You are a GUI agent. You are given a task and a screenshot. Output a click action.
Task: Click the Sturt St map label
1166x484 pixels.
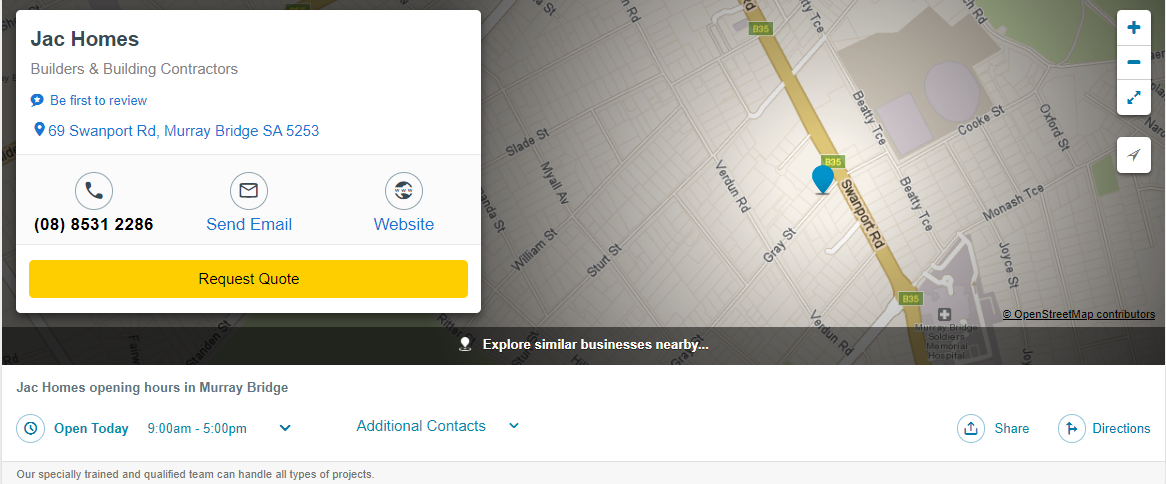(x=603, y=261)
